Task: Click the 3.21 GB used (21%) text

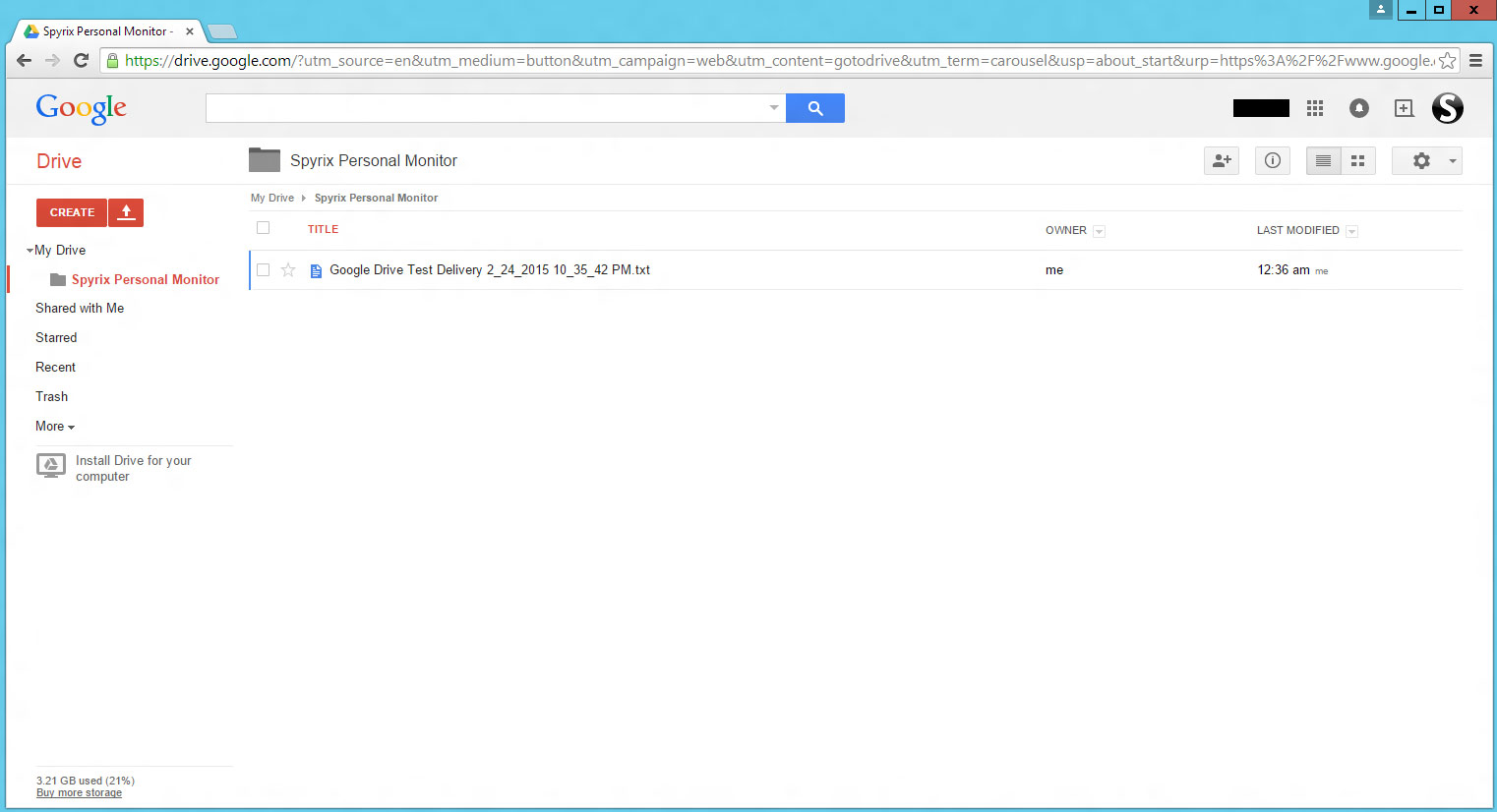Action: (x=86, y=781)
